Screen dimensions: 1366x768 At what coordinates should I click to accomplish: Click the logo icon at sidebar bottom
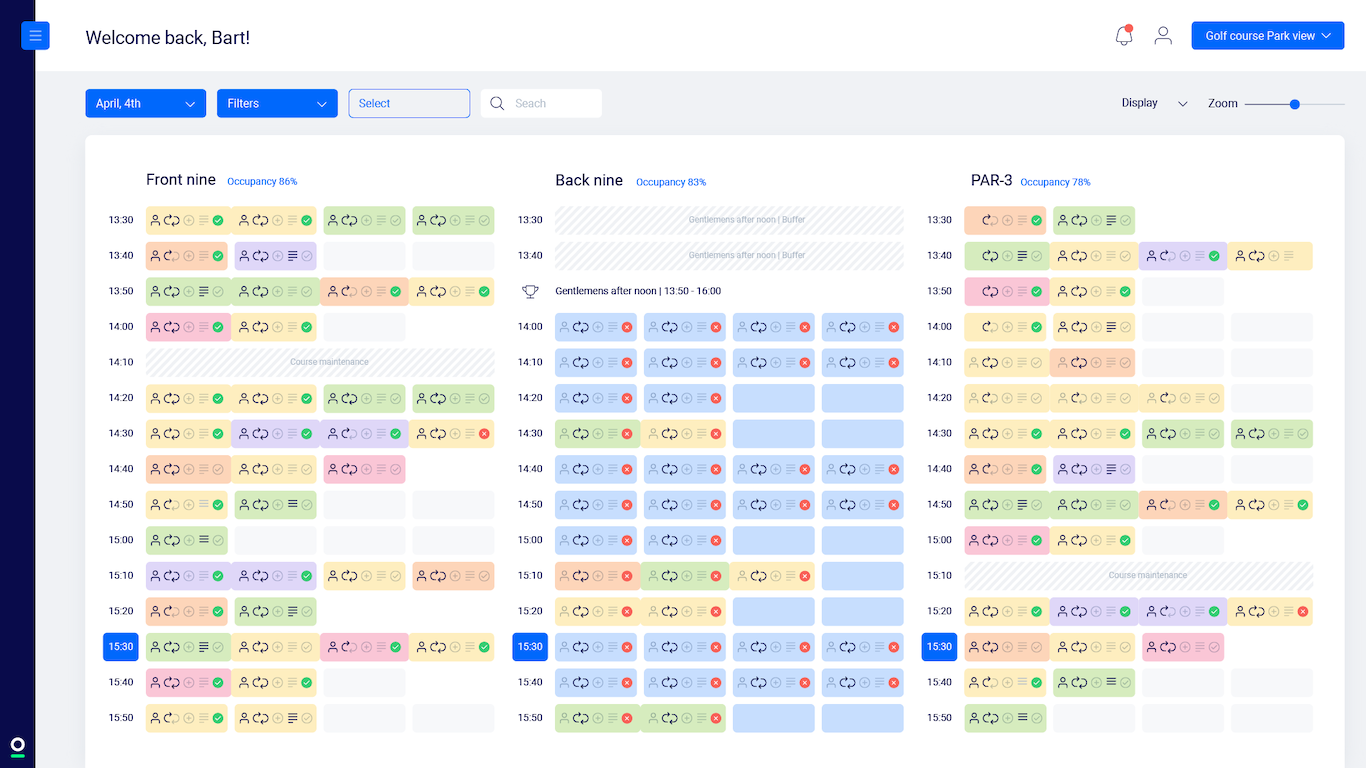[17, 746]
